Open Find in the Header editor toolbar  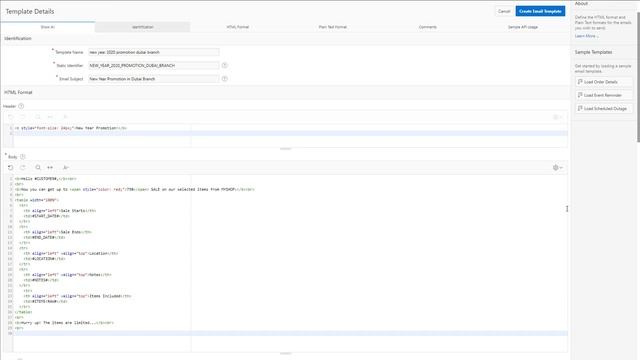38,117
